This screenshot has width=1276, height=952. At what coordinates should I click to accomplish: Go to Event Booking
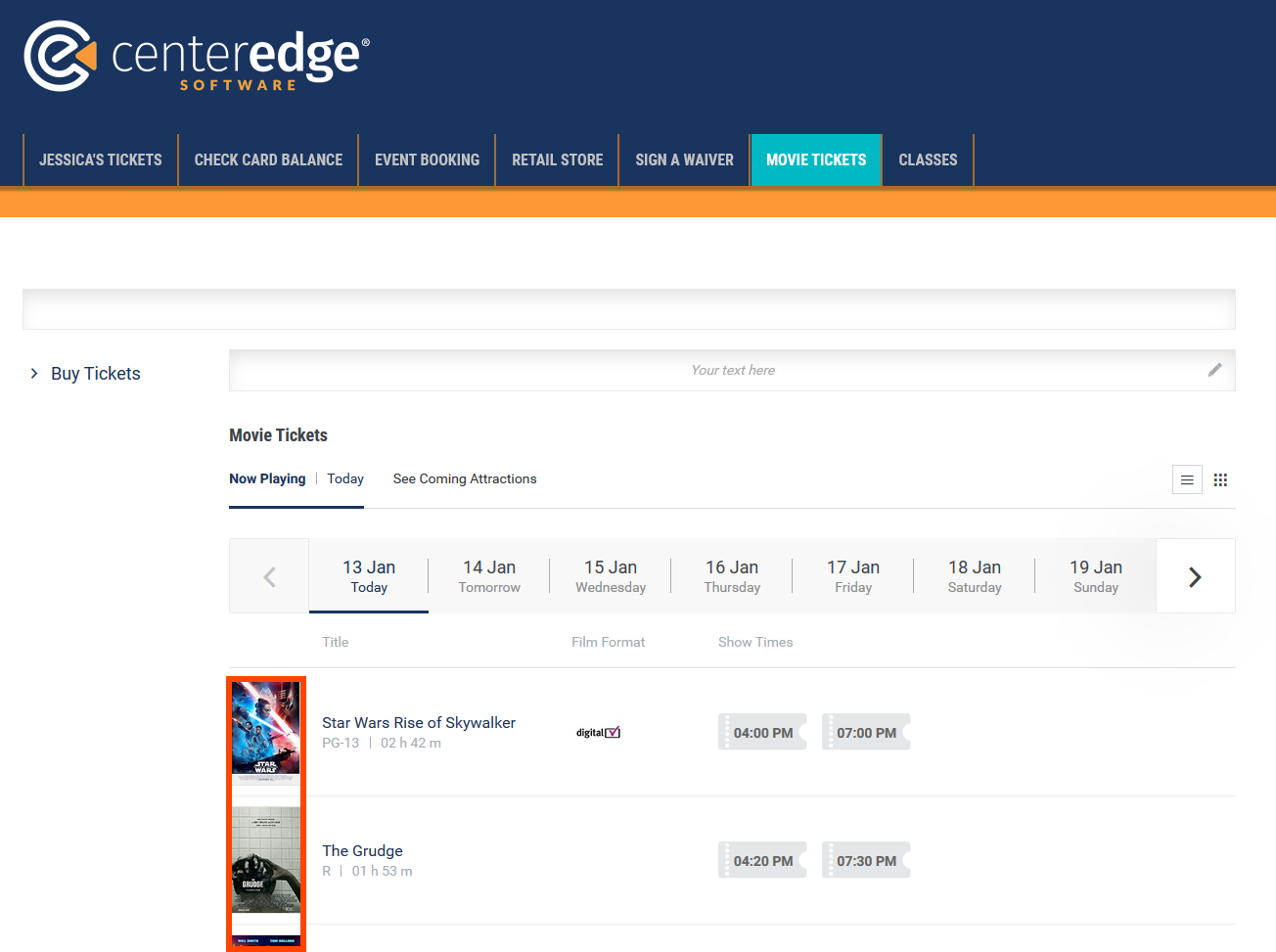click(427, 159)
